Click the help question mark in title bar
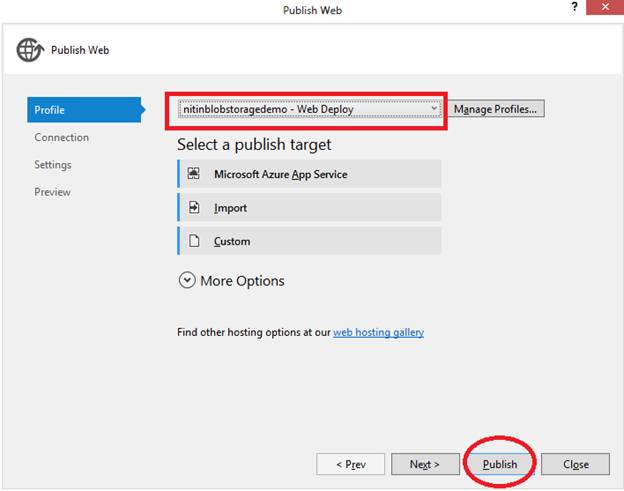Viewport: 624px width, 491px height. coord(575,9)
